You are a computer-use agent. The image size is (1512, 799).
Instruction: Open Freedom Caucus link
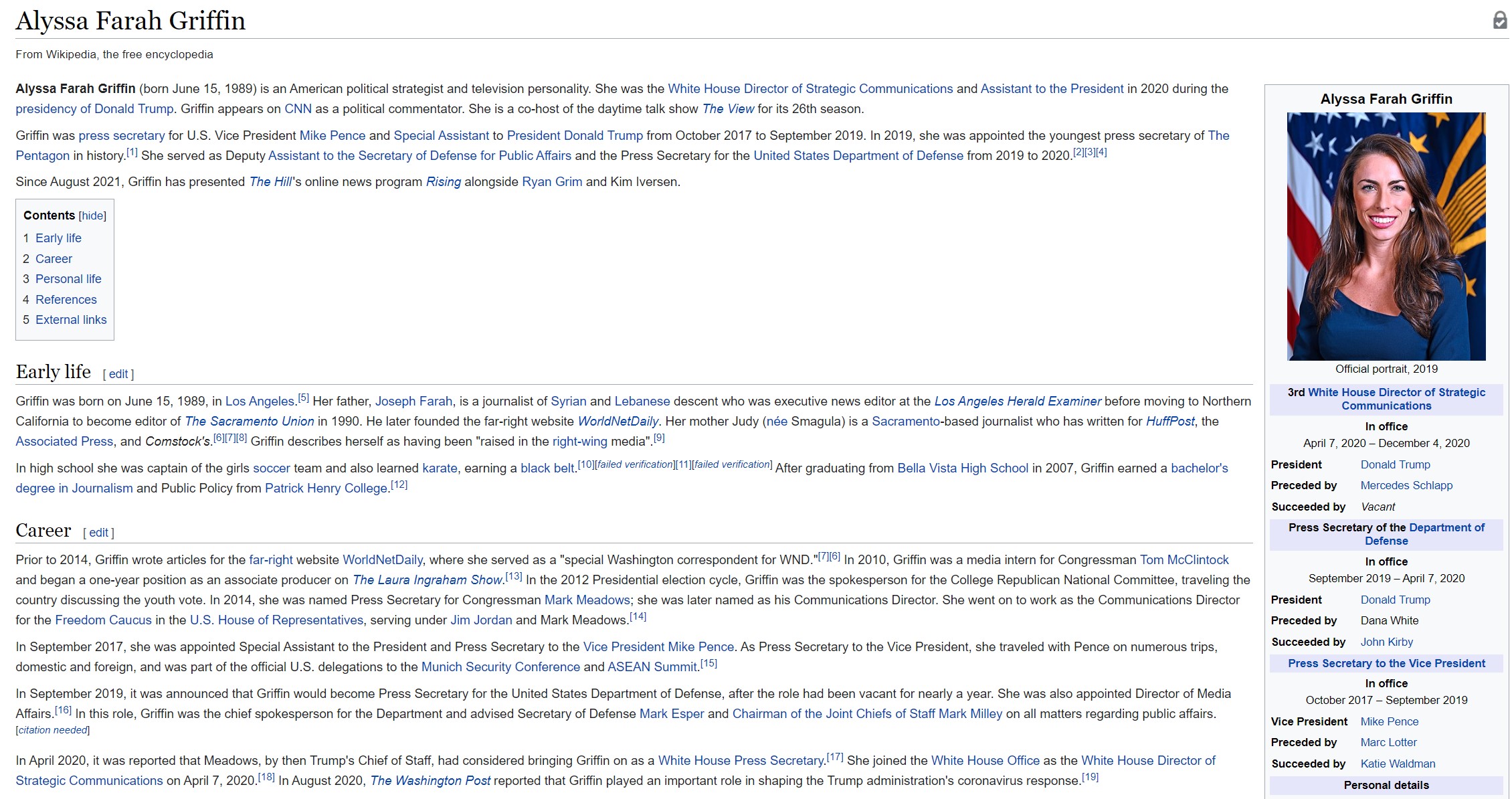click(103, 620)
